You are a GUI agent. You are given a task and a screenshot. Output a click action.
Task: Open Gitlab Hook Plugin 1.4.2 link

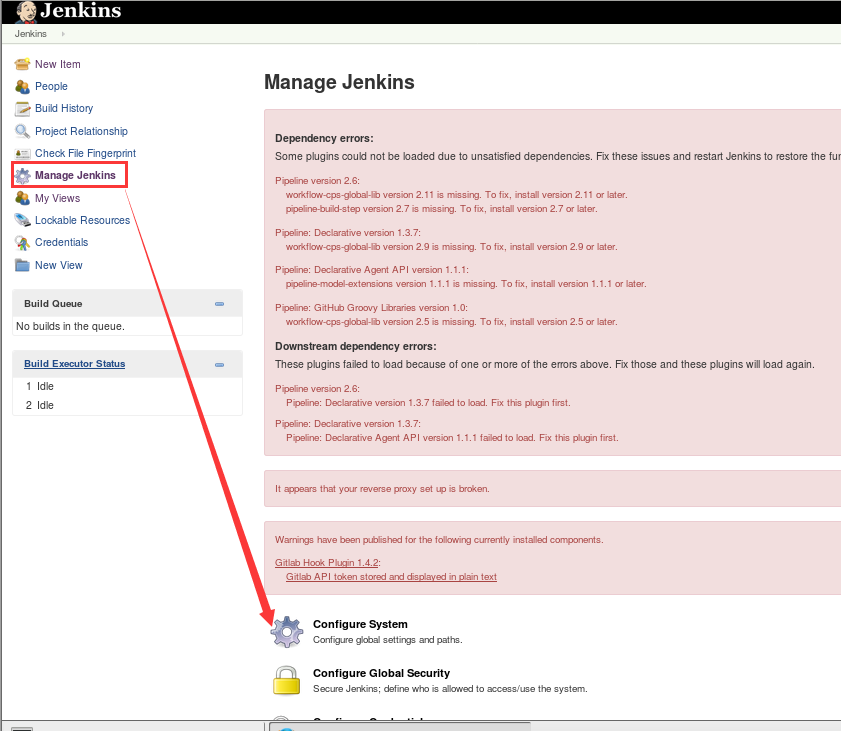pyautogui.click(x=327, y=563)
